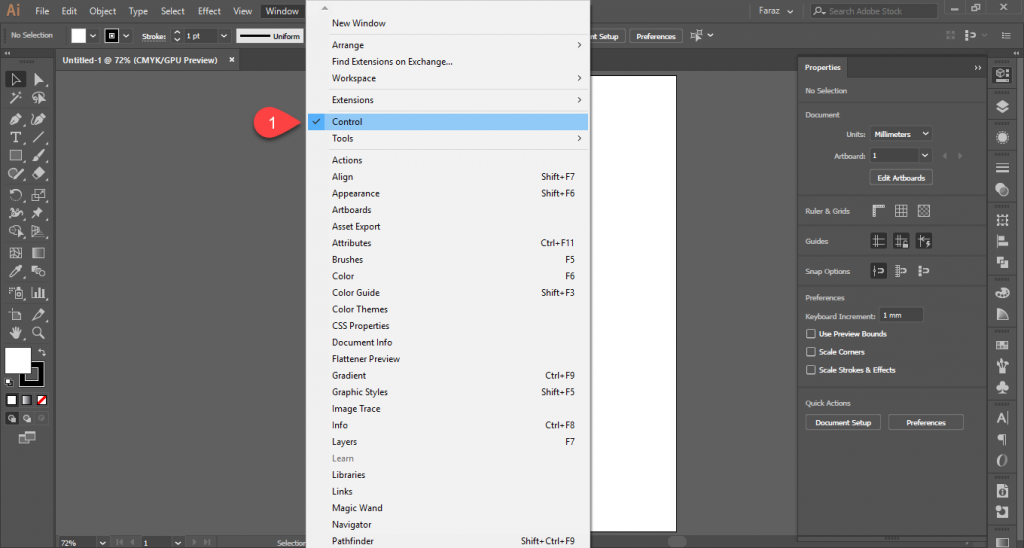1024x548 pixels.
Task: Open the fill color dropdown in control bar
Action: tap(93, 36)
